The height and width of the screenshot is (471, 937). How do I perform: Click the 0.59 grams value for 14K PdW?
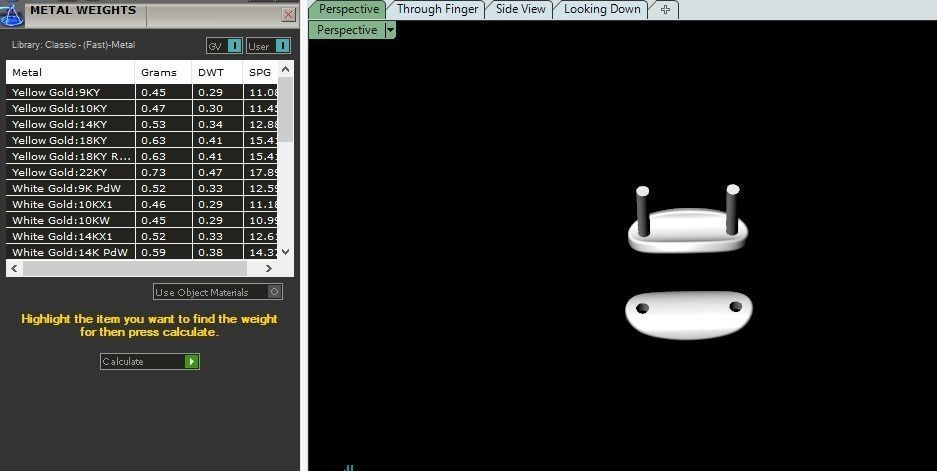(154, 252)
